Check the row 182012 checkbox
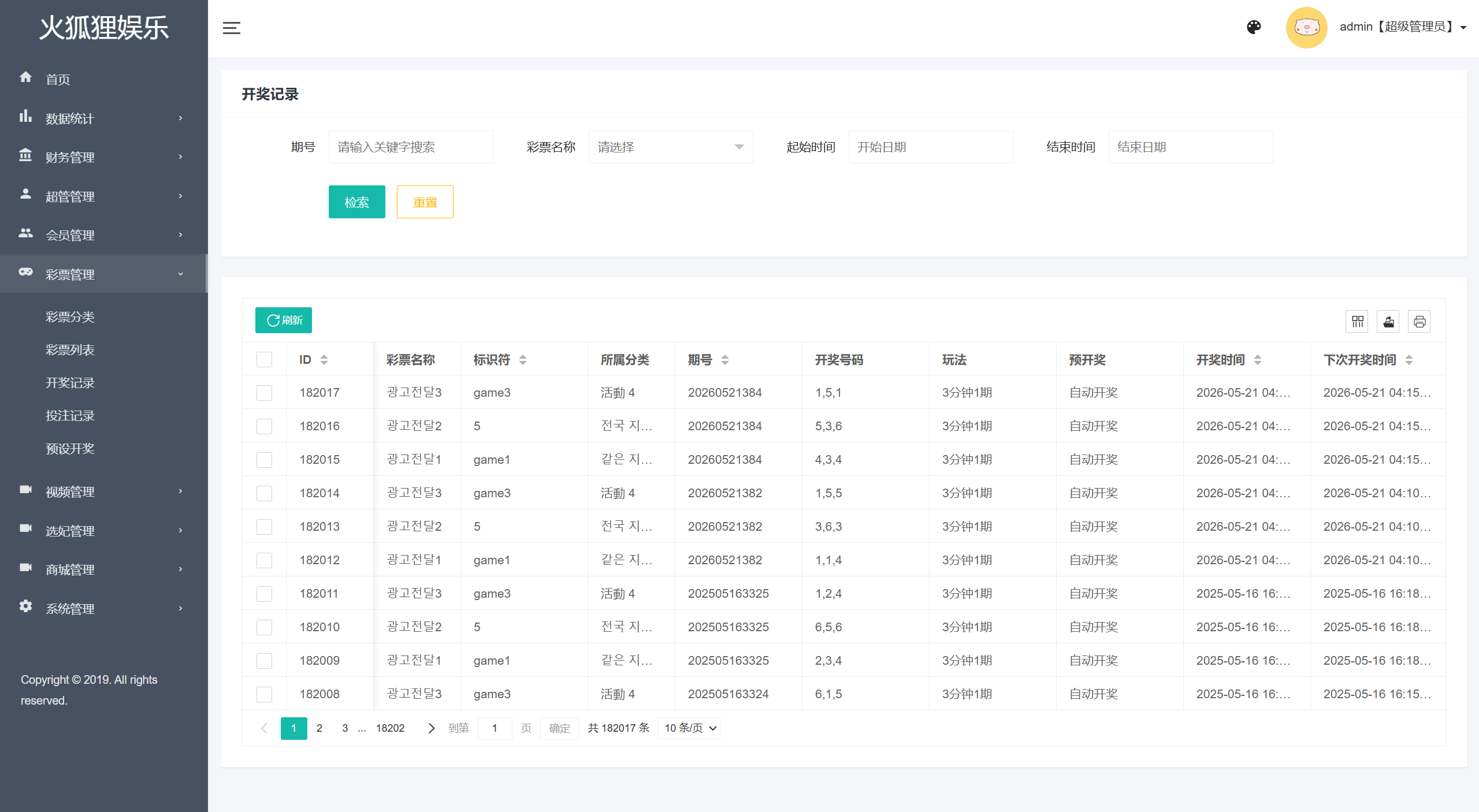Image resolution: width=1479 pixels, height=812 pixels. coord(264,561)
